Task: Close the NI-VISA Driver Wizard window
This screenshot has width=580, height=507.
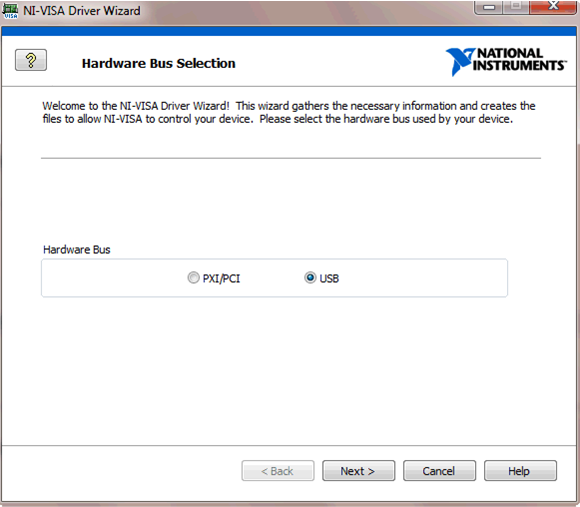Action: 553,6
